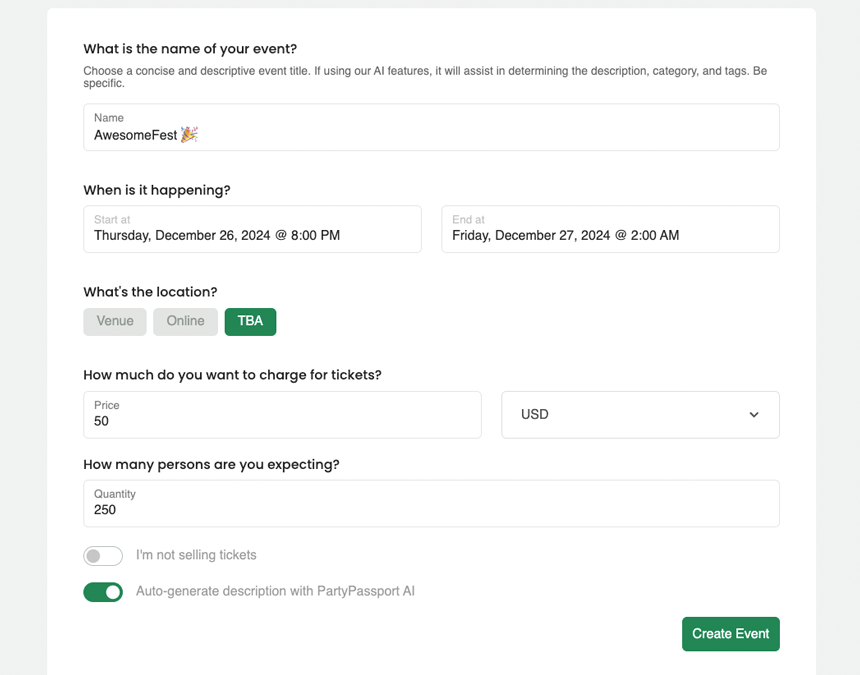
Task: Choose the Venue location option
Action: [115, 321]
